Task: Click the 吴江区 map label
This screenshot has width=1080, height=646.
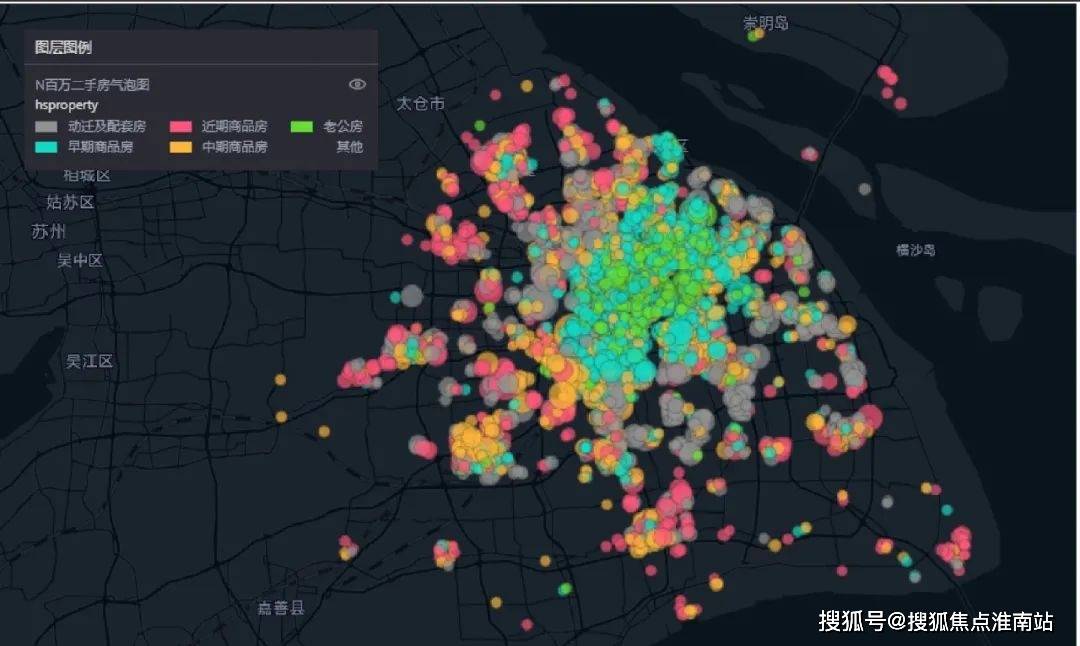Action: coord(89,361)
